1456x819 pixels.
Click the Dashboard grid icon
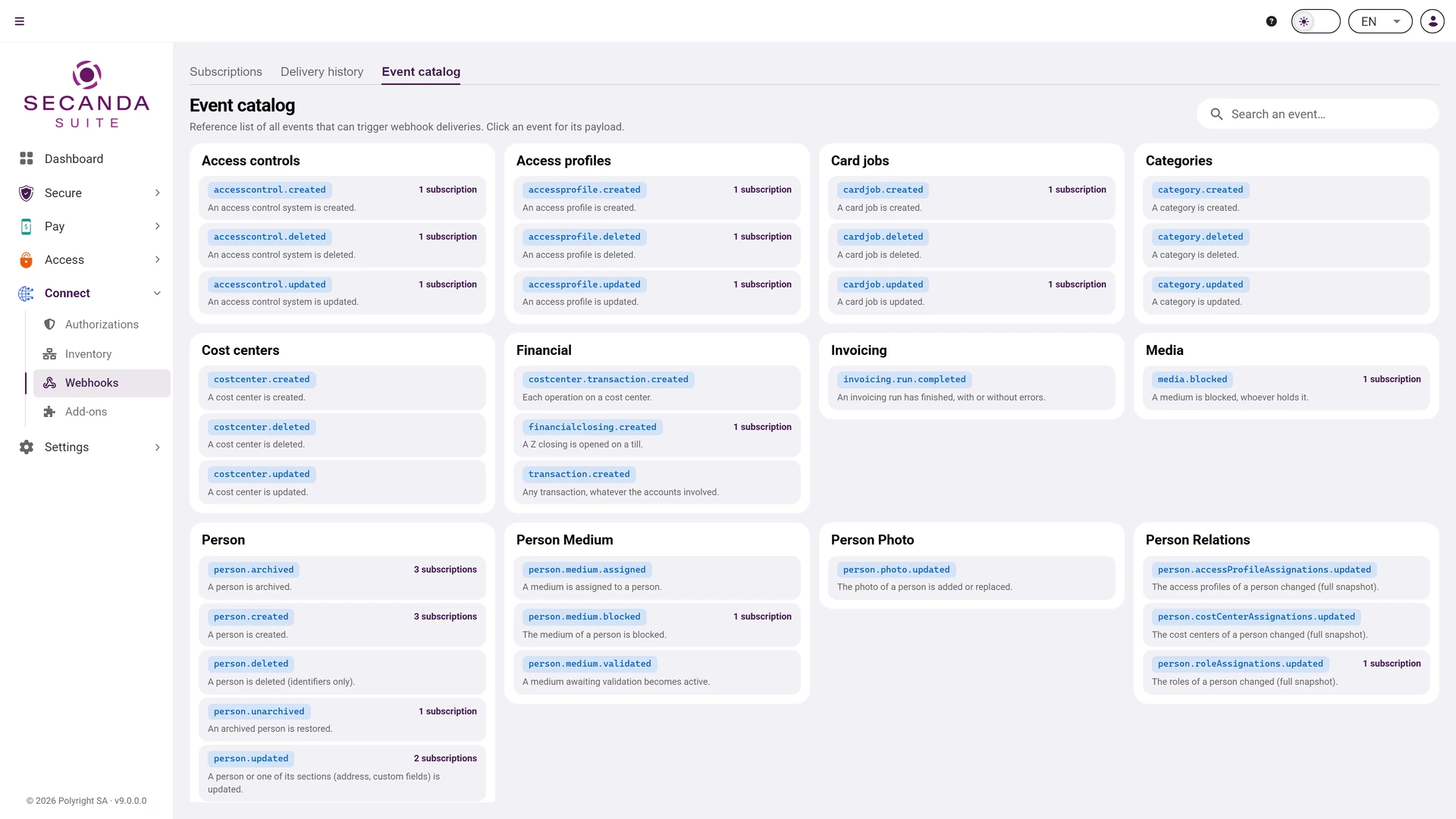point(27,158)
